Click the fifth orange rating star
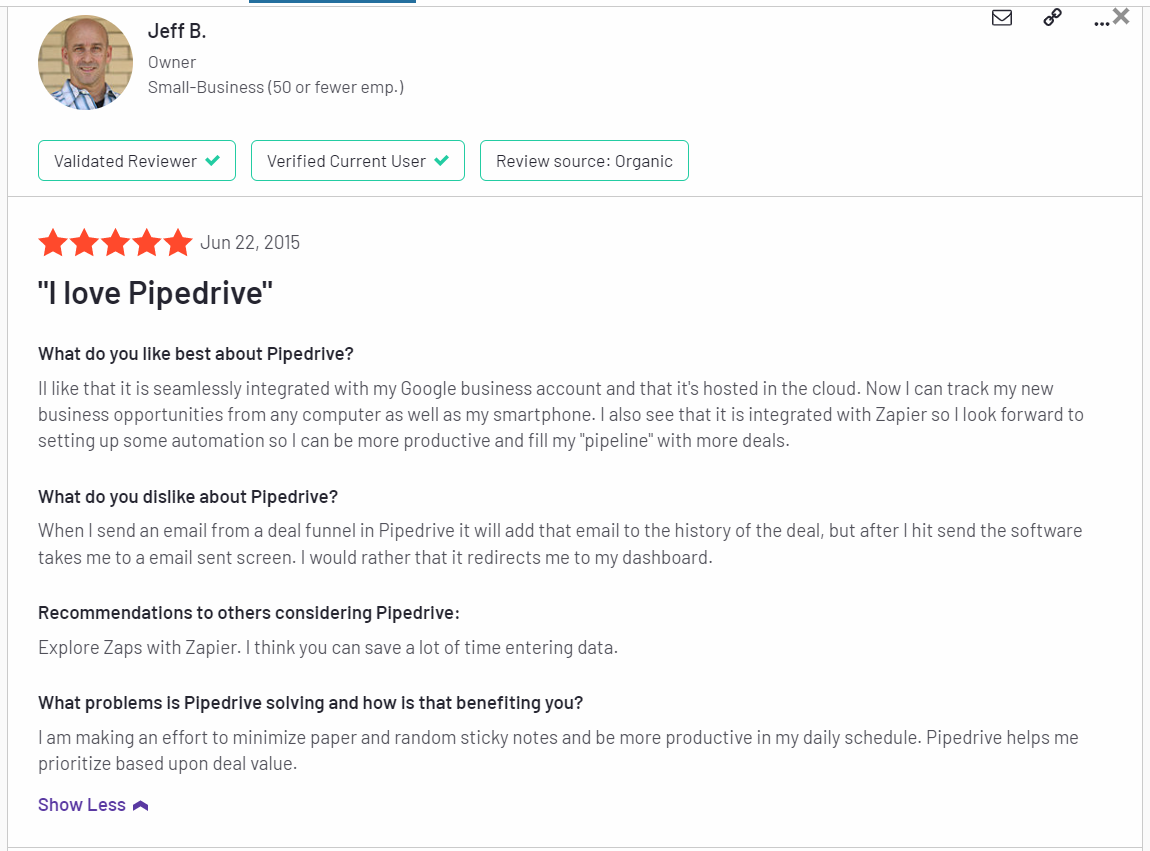Image resolution: width=1150 pixels, height=851 pixels. (177, 242)
